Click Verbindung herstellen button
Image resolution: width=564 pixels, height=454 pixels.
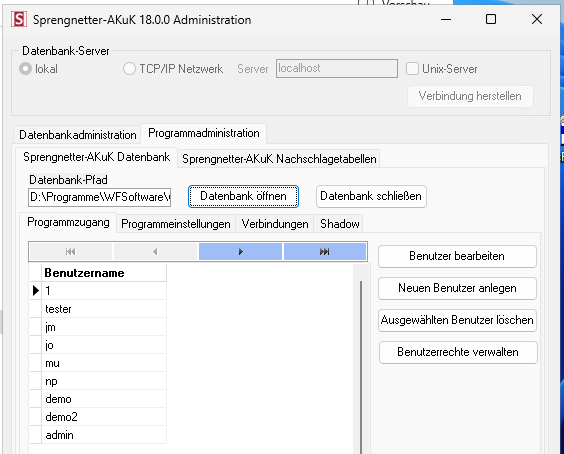[470, 96]
